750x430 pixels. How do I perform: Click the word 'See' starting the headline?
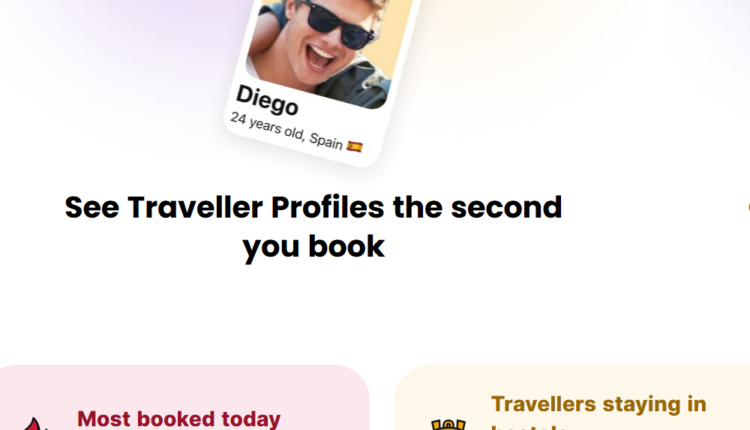coord(92,208)
